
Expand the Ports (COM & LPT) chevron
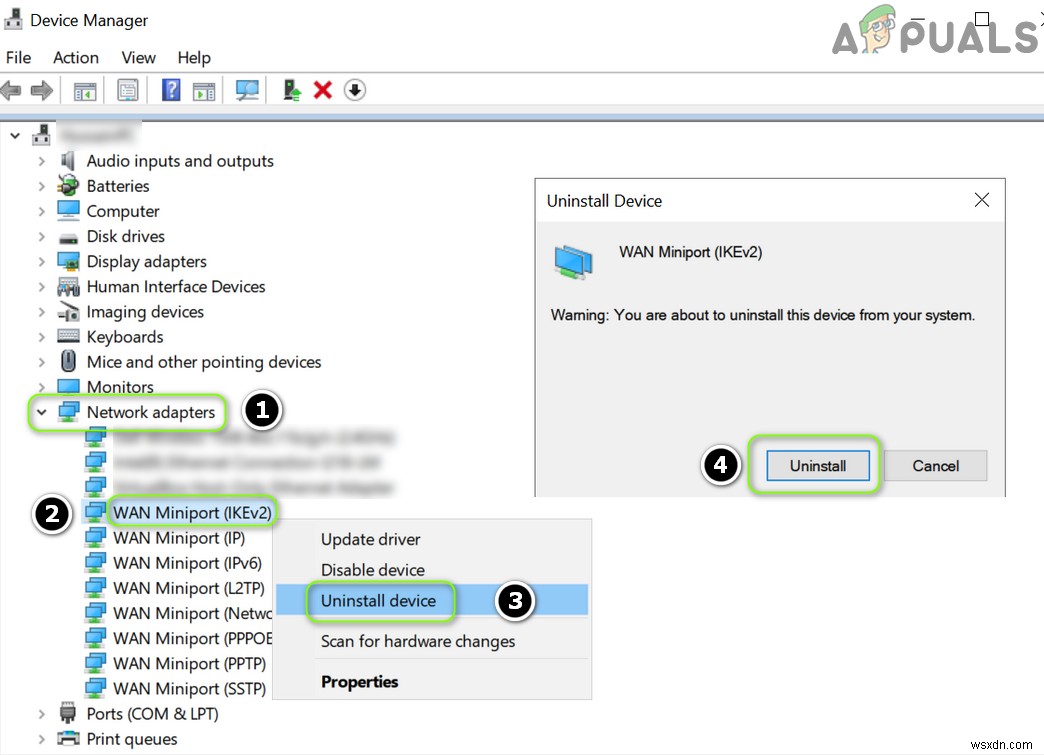point(42,714)
